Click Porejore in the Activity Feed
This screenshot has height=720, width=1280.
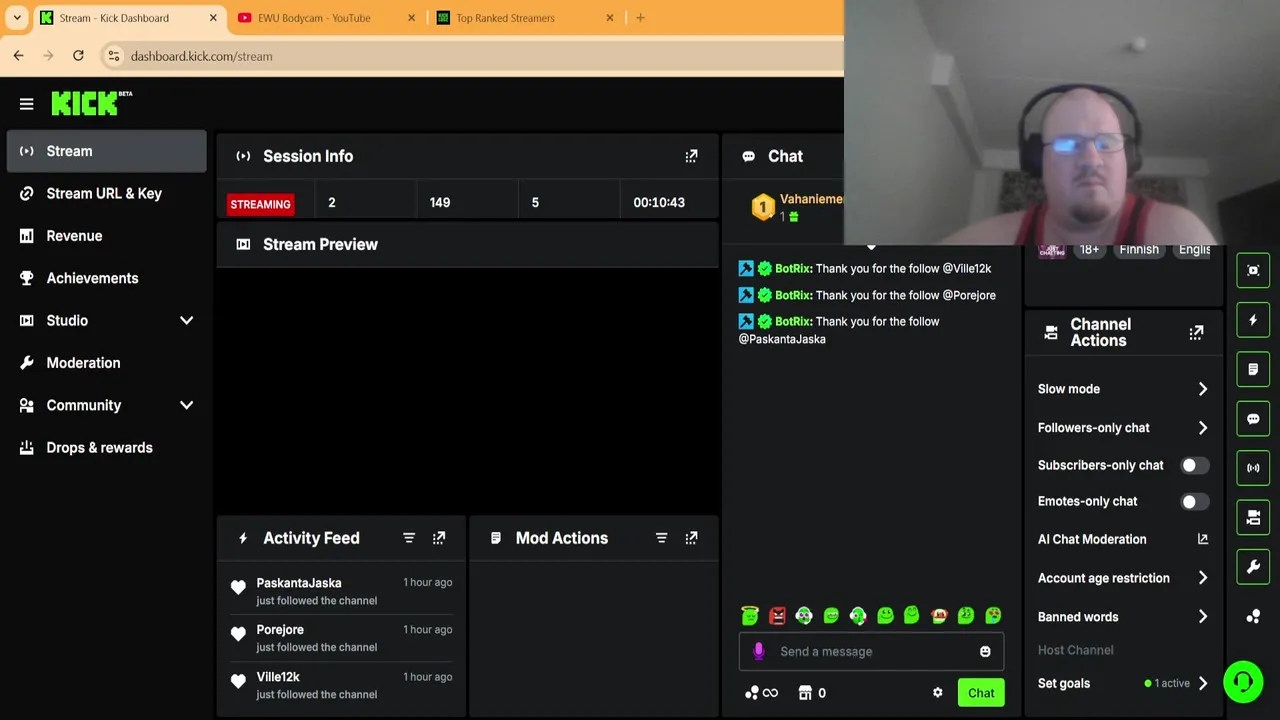click(280, 630)
